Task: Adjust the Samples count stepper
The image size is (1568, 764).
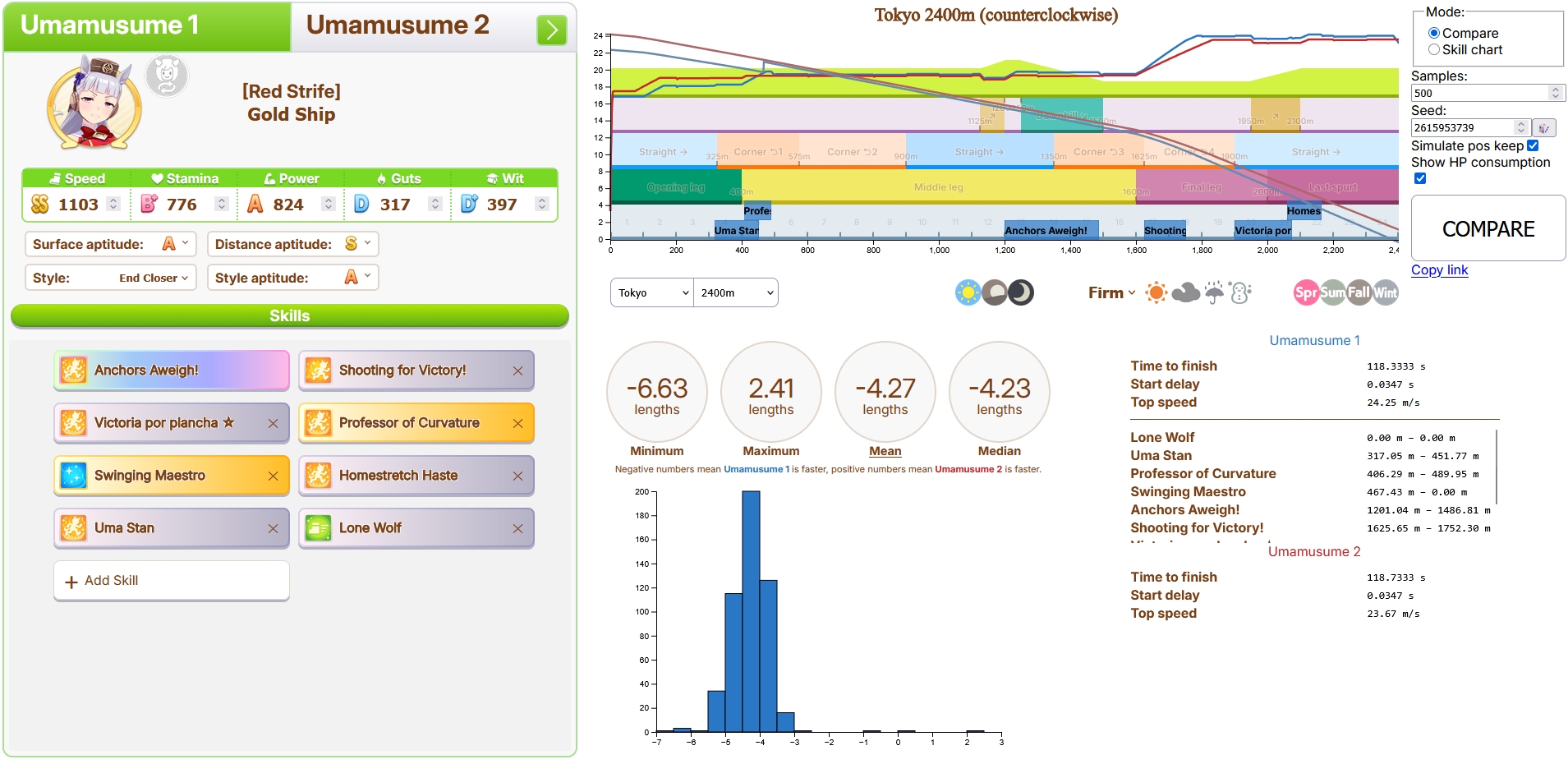Action: coord(1555,93)
